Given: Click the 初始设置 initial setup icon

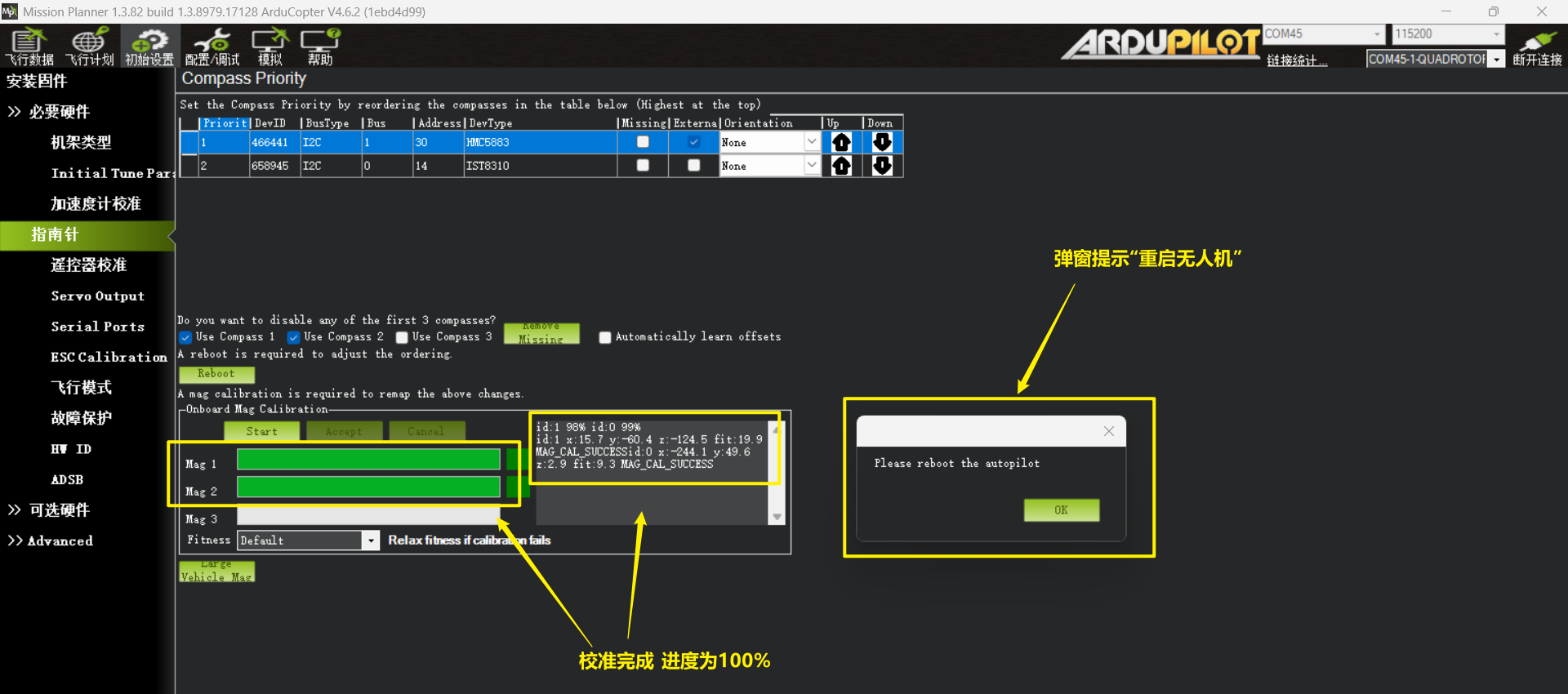Looking at the screenshot, I should pos(149,47).
